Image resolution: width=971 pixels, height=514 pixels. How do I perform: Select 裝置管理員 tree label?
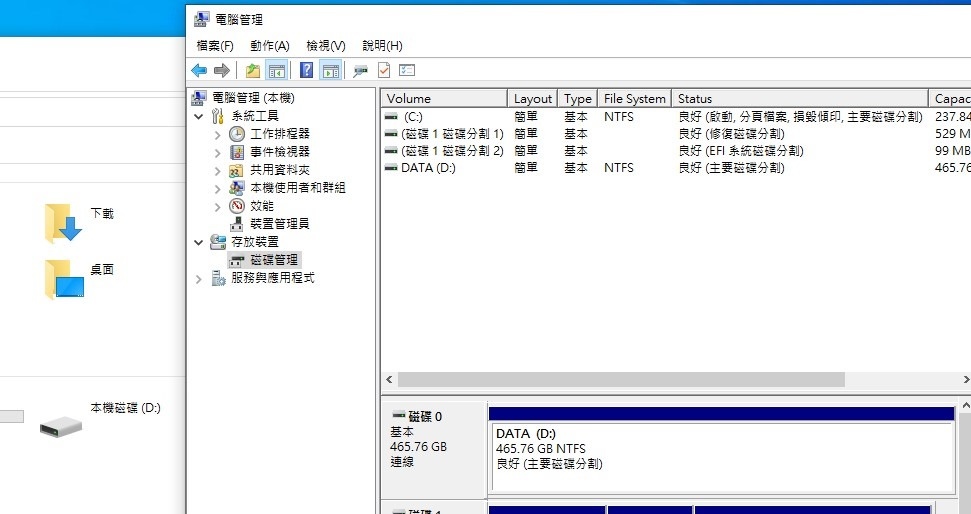click(279, 224)
